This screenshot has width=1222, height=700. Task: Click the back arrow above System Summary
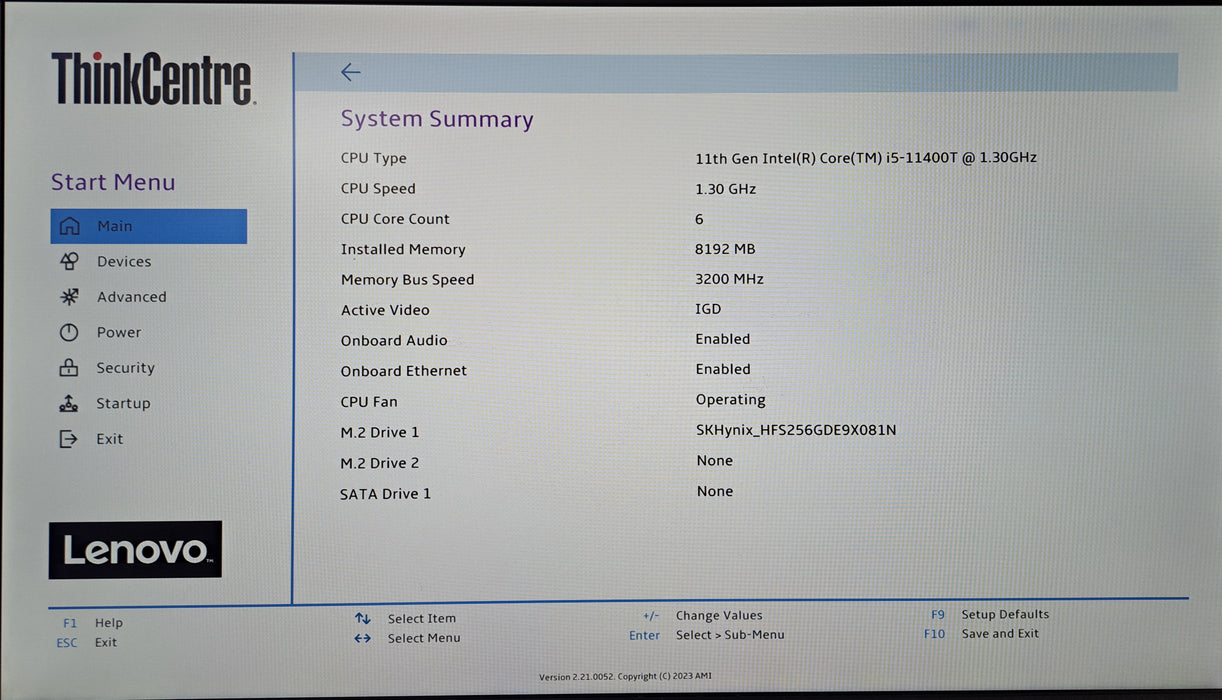[350, 72]
